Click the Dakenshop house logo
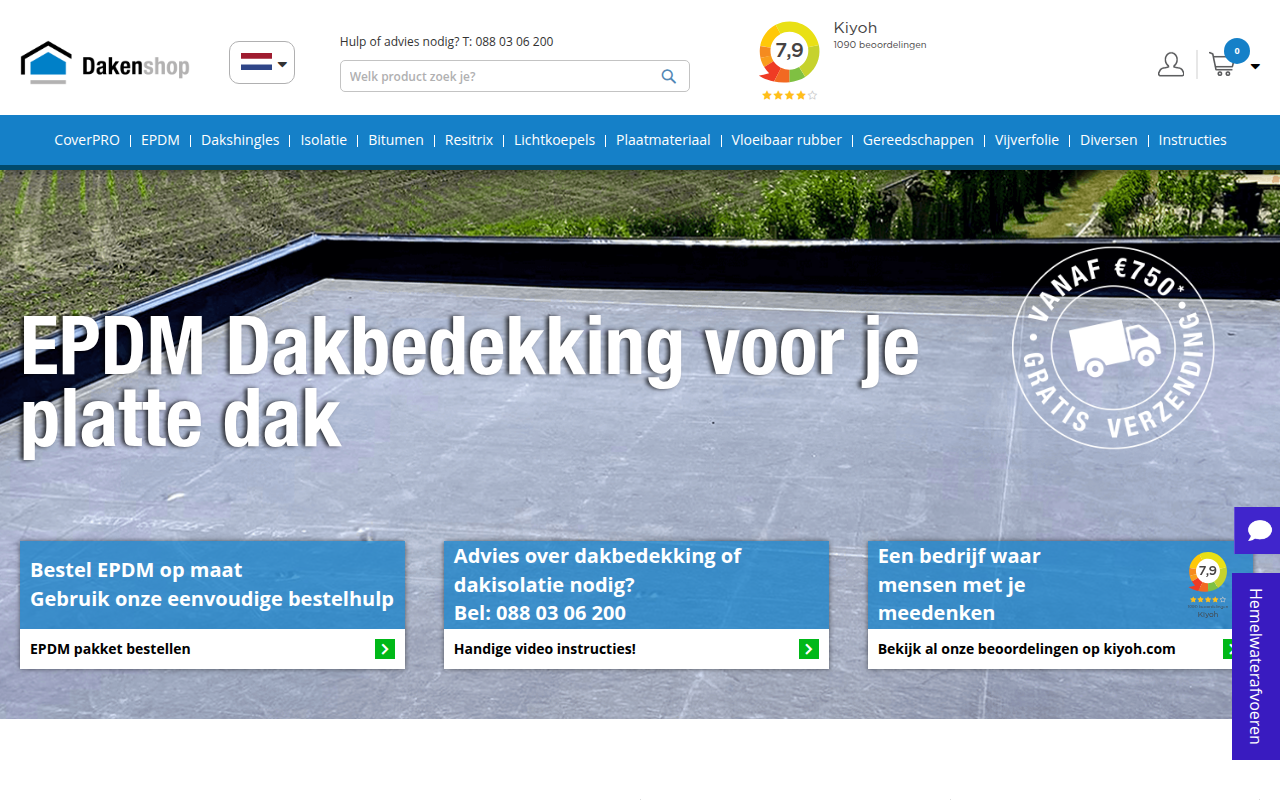Image resolution: width=1280 pixels, height=800 pixels. point(105,63)
